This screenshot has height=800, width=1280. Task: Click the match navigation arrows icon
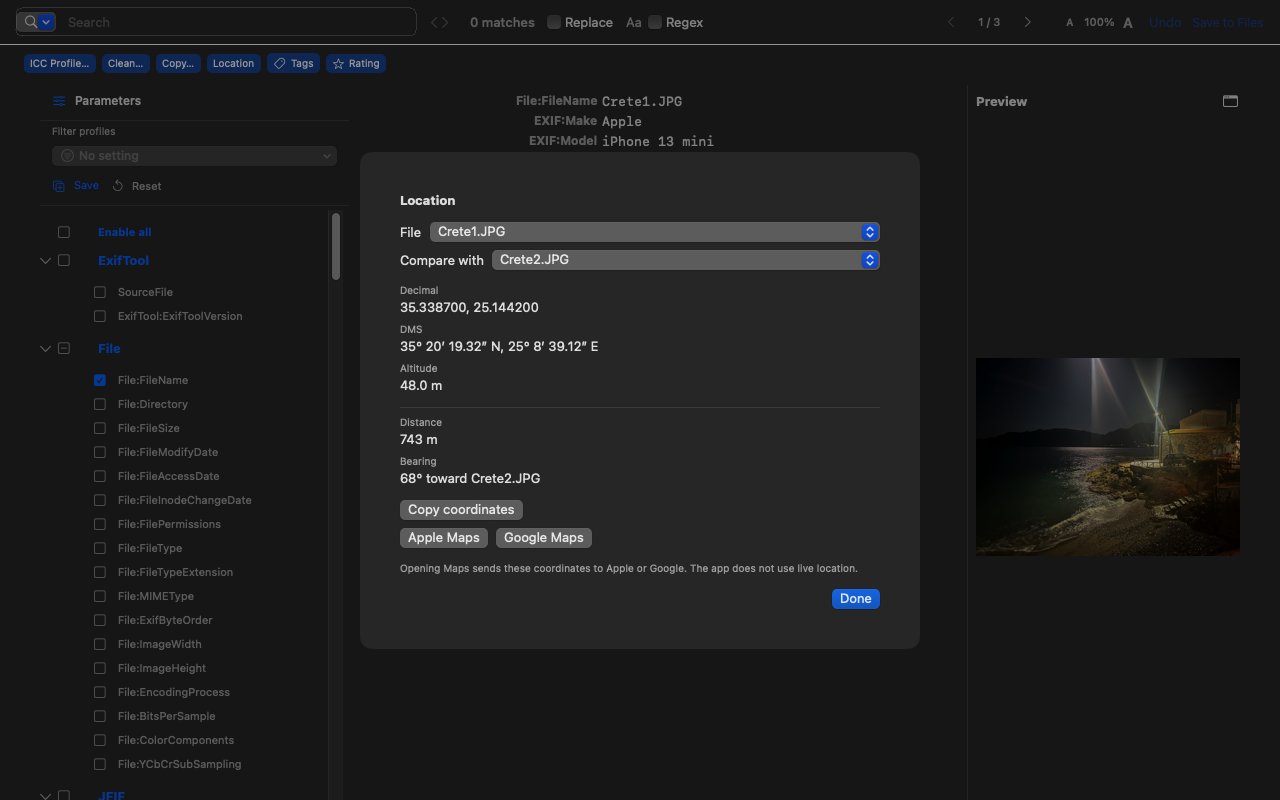[x=439, y=22]
